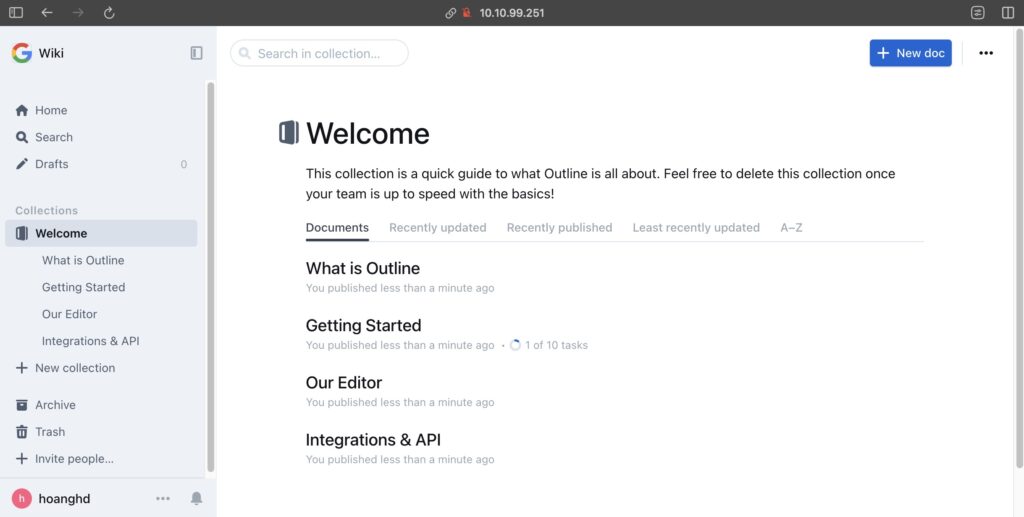The height and width of the screenshot is (517, 1024).
Task: Click the Search in collection field
Action: pyautogui.click(x=319, y=53)
